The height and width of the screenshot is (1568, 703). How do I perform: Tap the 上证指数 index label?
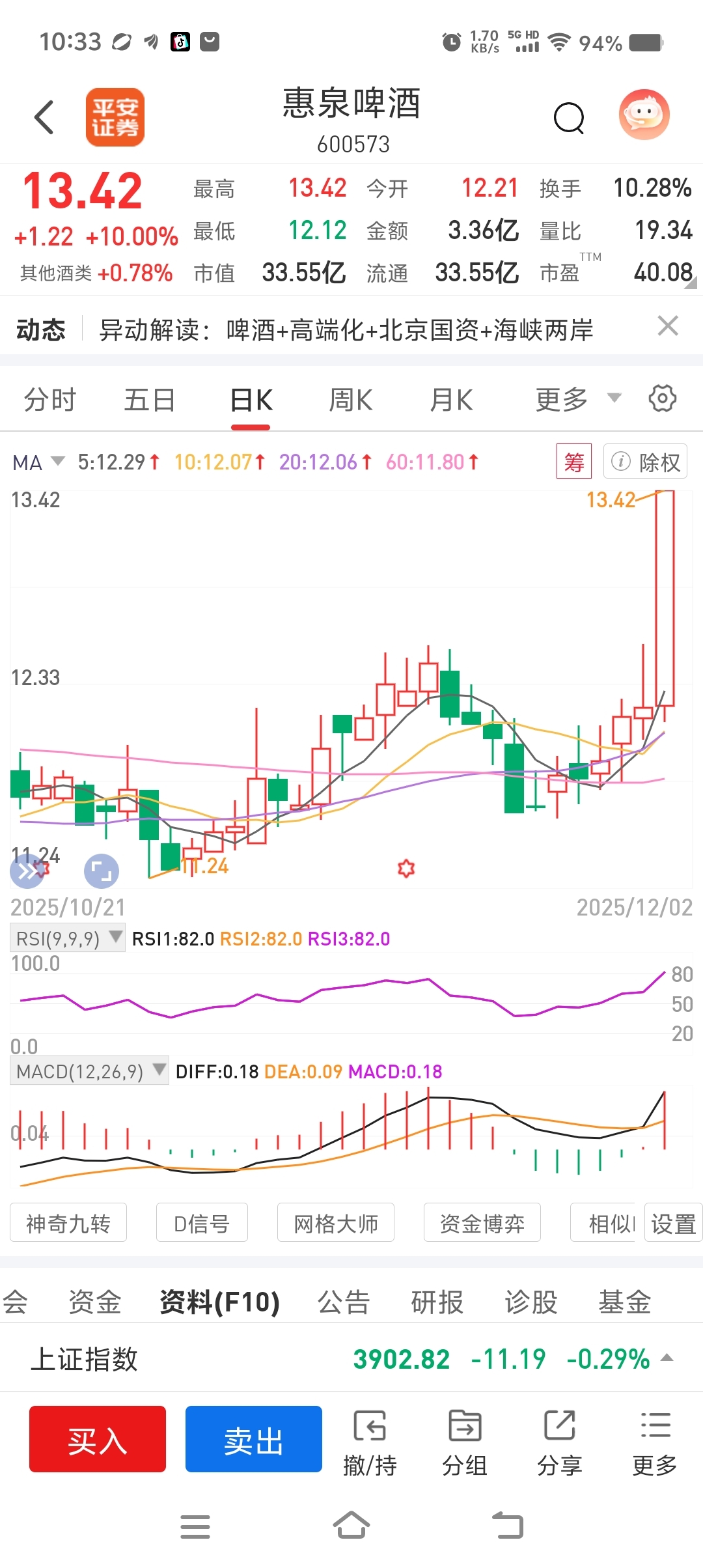click(x=85, y=1359)
